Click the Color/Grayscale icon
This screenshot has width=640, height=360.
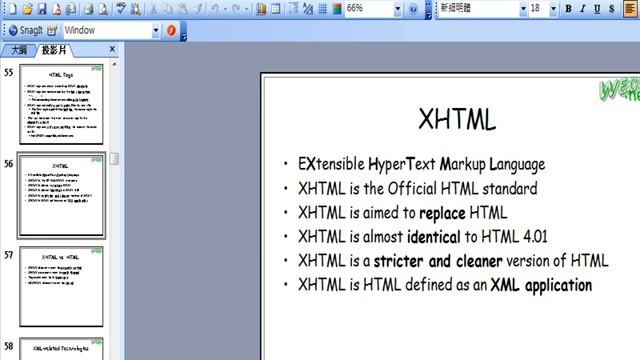point(337,8)
